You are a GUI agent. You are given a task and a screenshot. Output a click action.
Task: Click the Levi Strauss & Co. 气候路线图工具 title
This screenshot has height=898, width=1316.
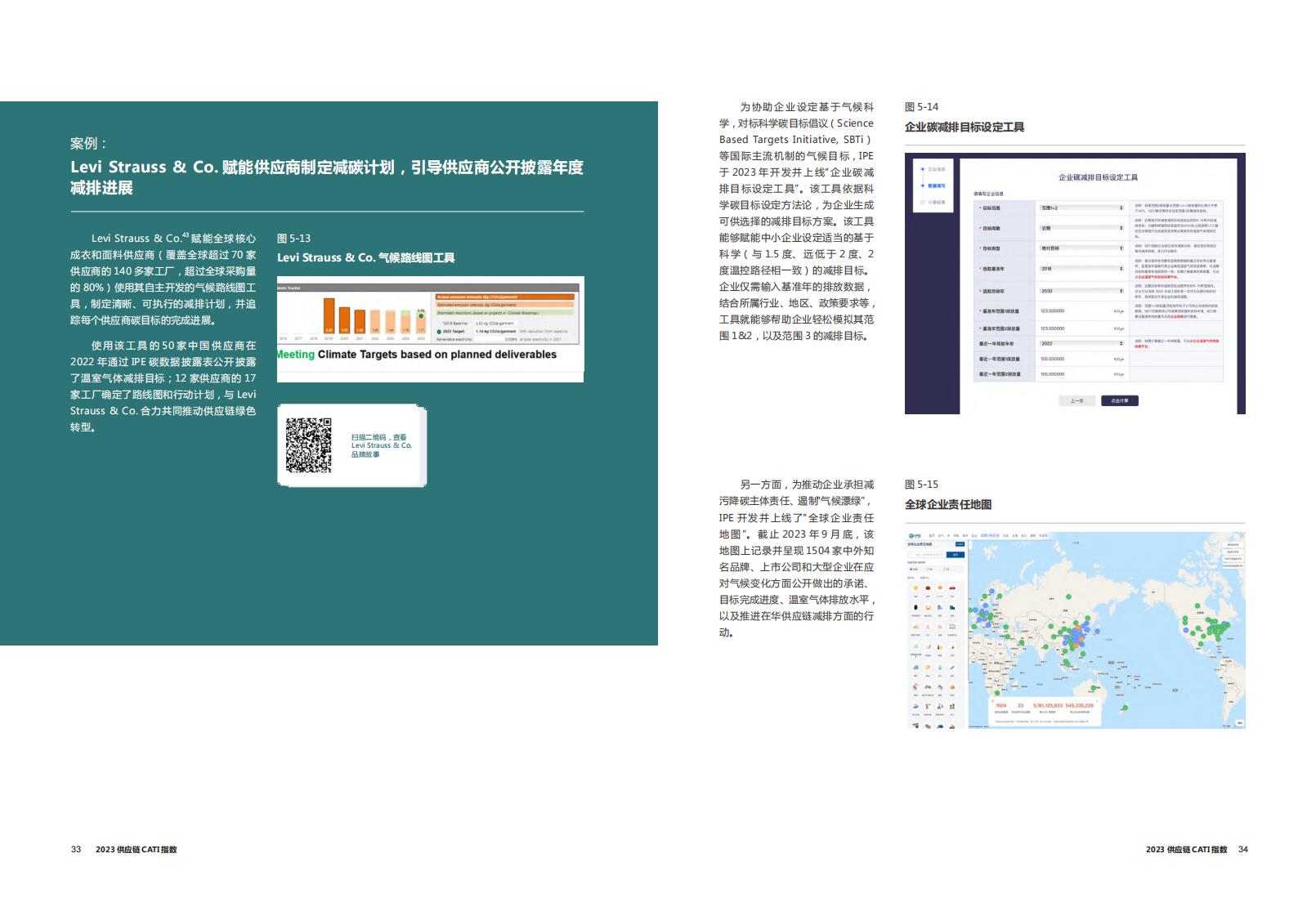pos(366,258)
